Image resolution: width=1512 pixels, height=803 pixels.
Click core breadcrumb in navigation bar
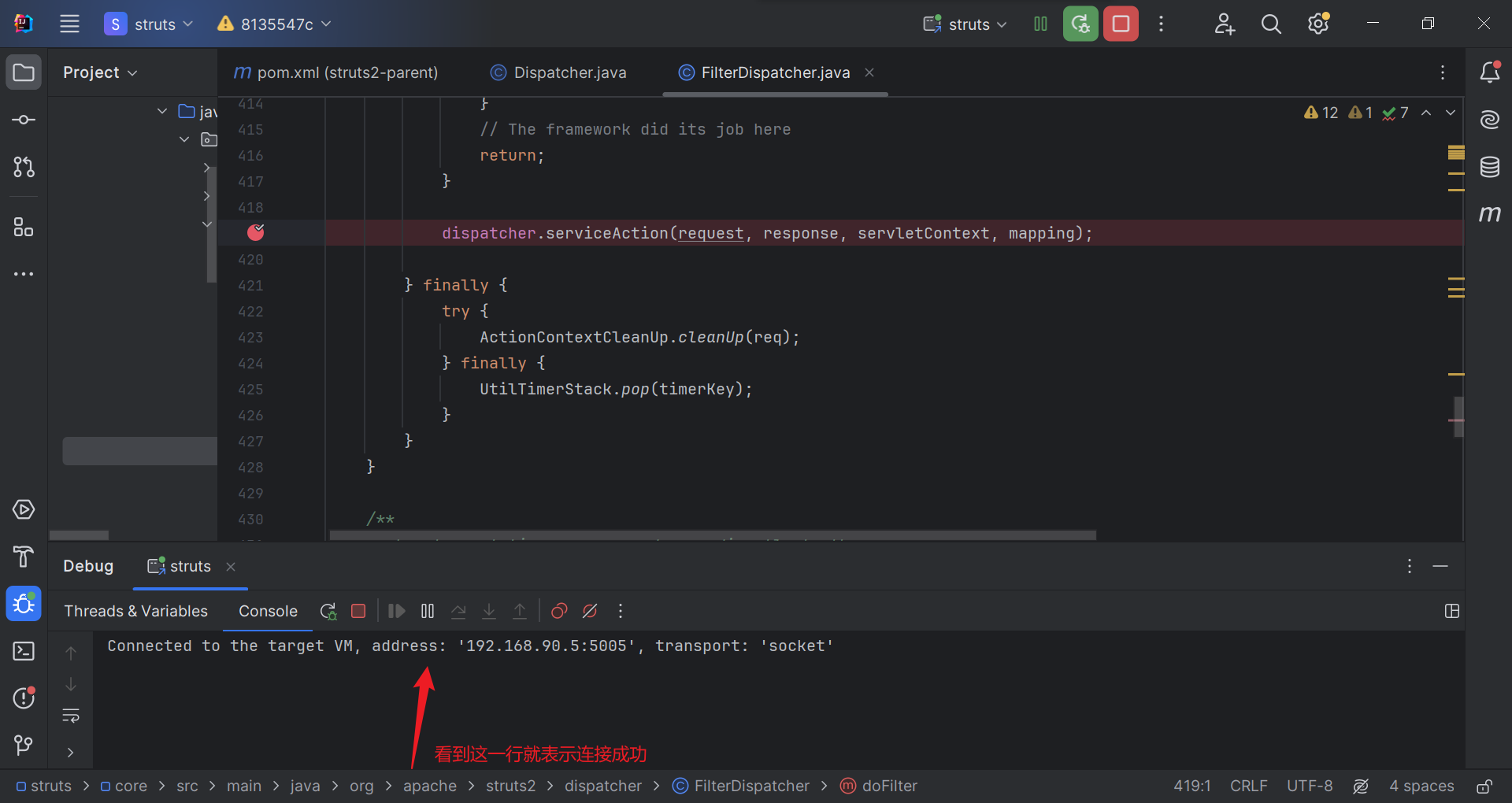(x=124, y=786)
